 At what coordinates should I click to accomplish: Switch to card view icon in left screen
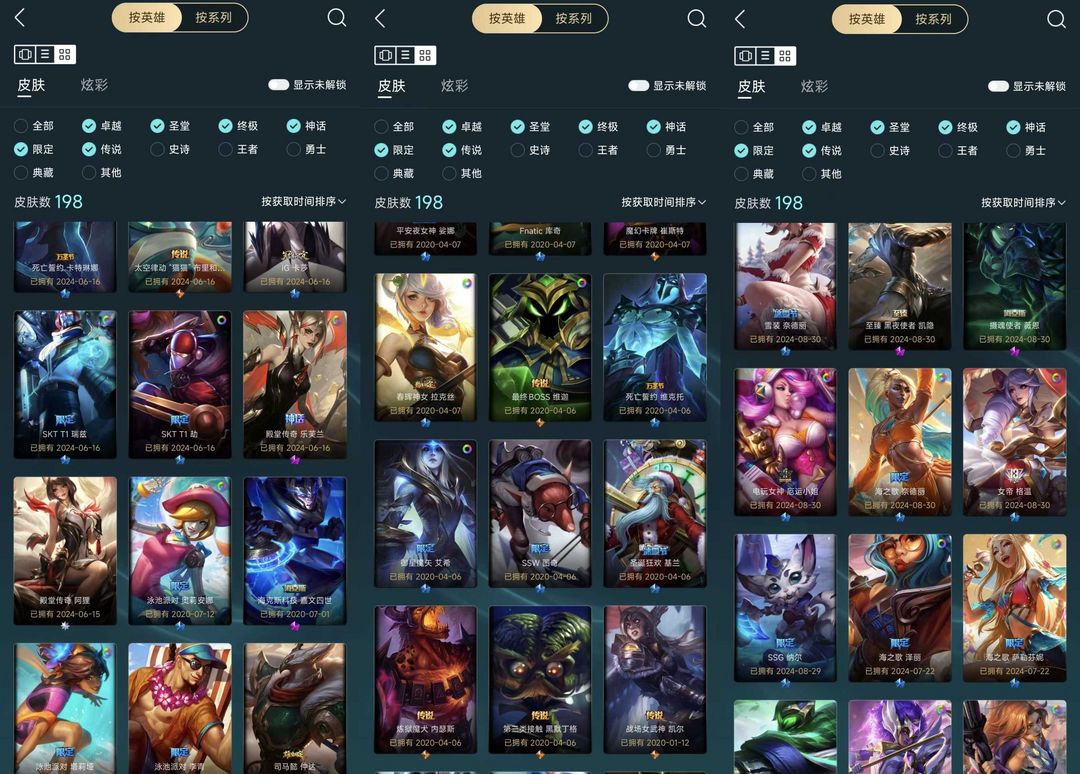click(x=25, y=54)
